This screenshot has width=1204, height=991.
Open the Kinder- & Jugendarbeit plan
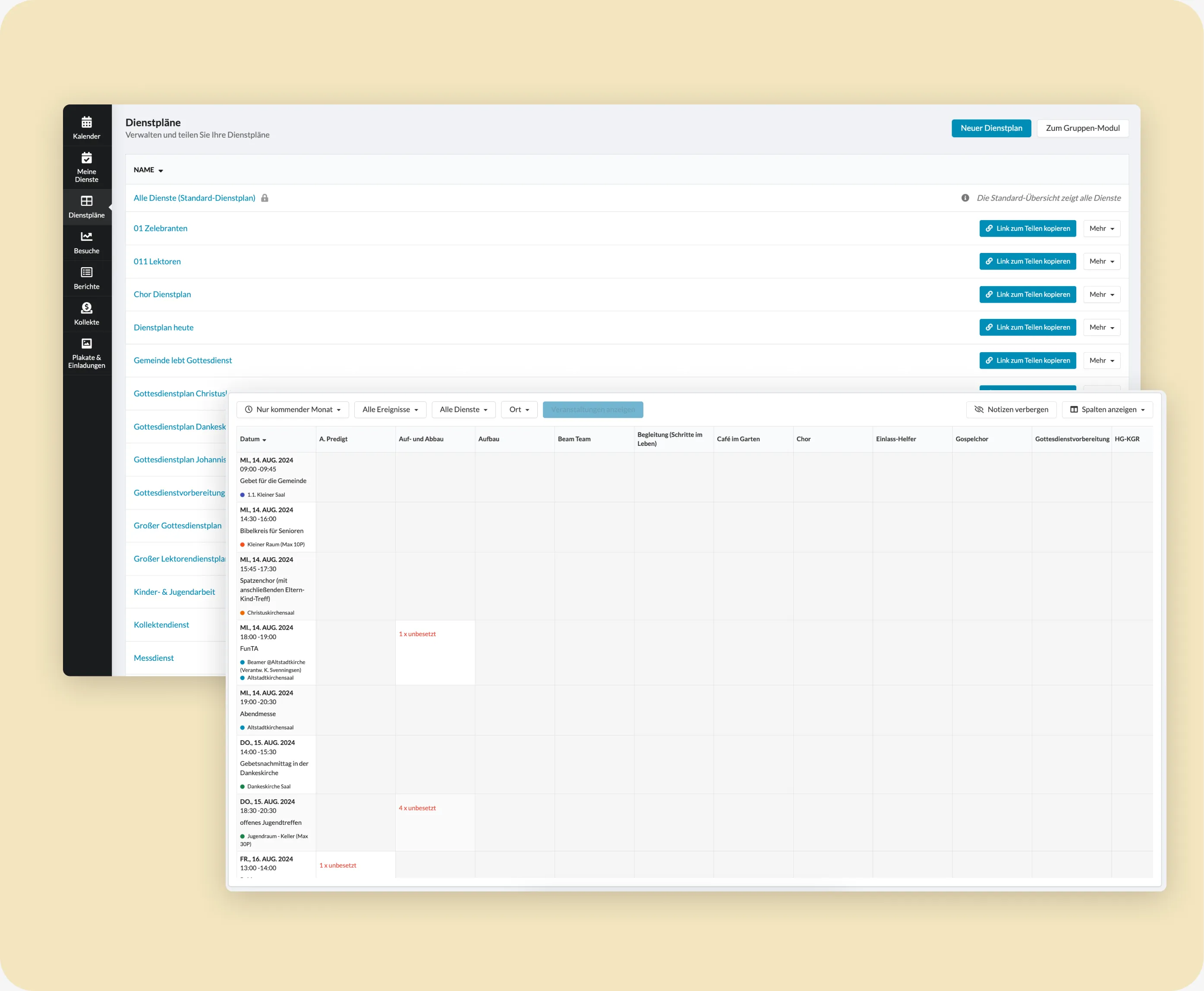click(x=174, y=592)
